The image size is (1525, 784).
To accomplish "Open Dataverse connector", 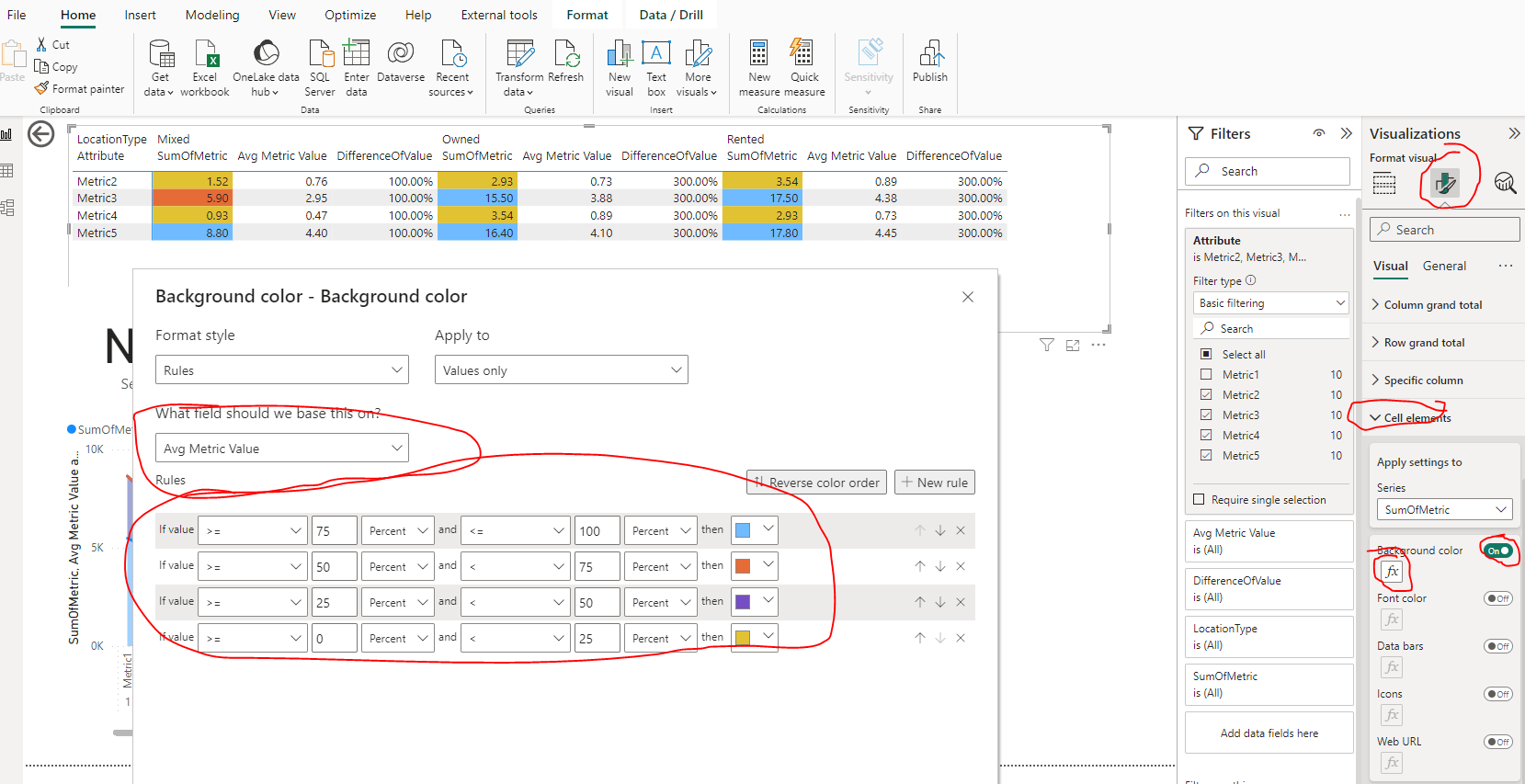I will pyautogui.click(x=401, y=62).
